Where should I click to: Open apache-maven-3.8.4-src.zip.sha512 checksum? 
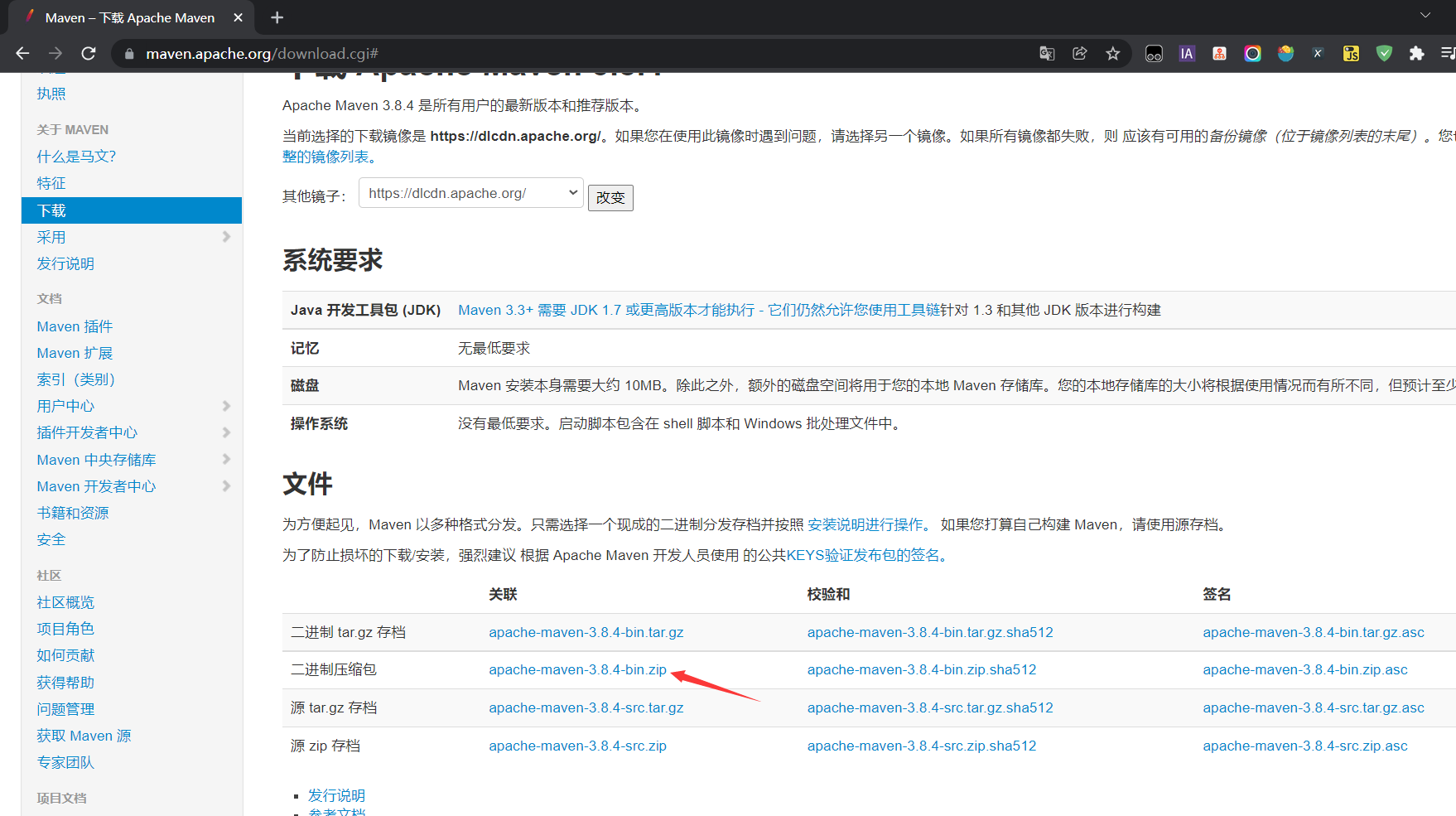point(922,746)
